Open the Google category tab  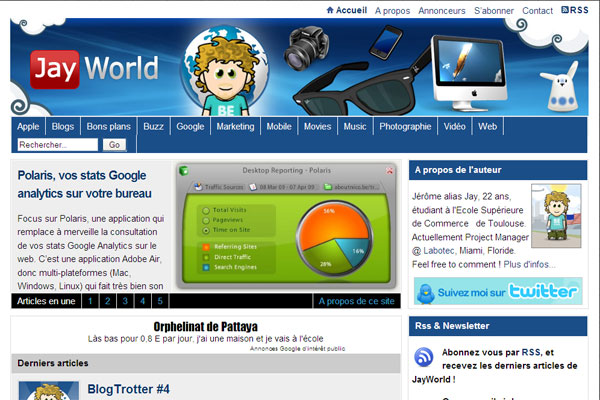(x=190, y=126)
